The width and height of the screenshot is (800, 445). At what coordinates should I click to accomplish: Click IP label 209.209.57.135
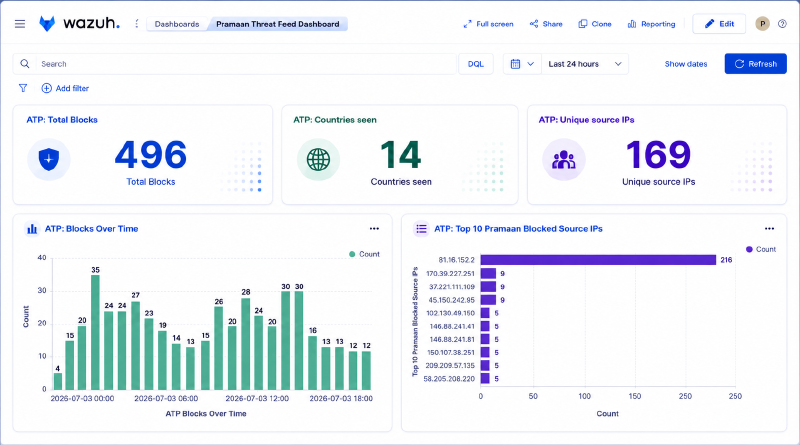(449, 365)
